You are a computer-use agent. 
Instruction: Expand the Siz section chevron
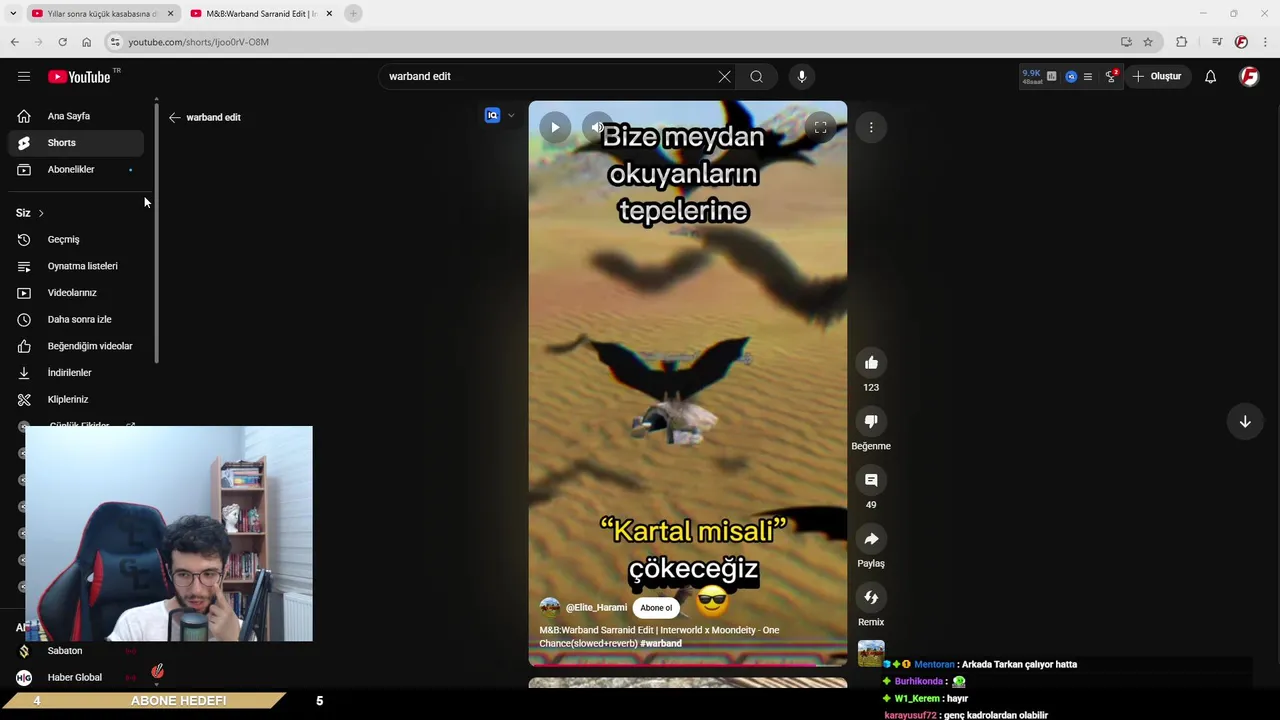click(41, 213)
